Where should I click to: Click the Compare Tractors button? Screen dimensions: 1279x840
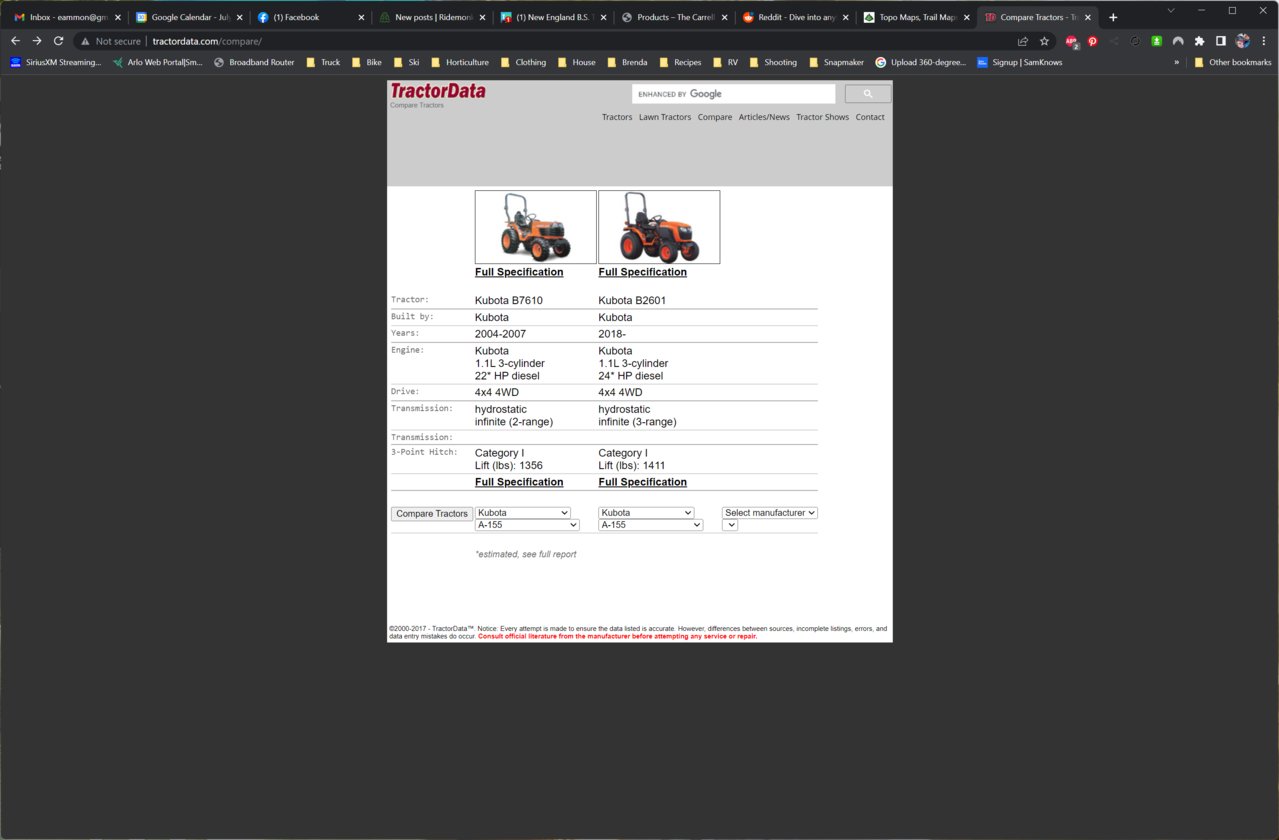pyautogui.click(x=432, y=514)
